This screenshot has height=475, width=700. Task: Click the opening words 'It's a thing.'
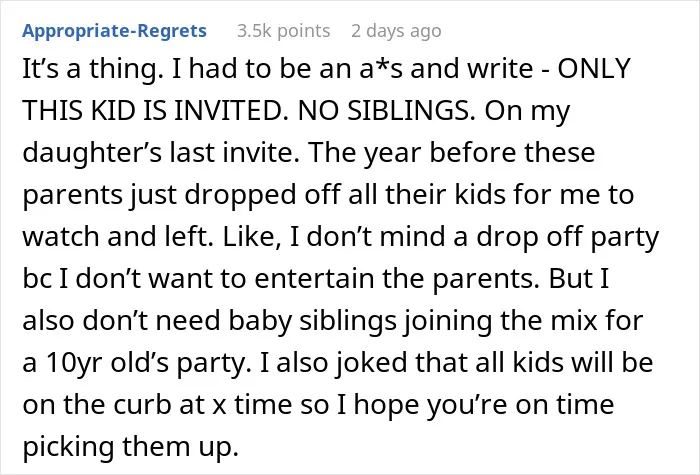point(92,70)
